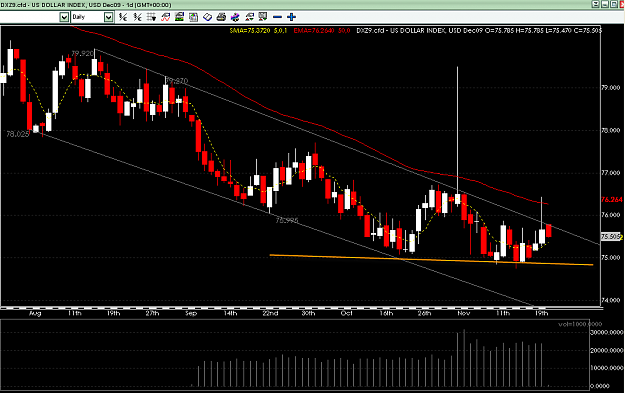
Task: Click the SMA=75.3720 legend label
Action: pos(250,30)
